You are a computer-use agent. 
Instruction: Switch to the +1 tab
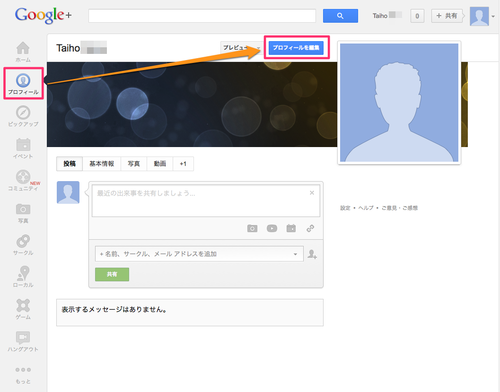pyautogui.click(x=183, y=164)
